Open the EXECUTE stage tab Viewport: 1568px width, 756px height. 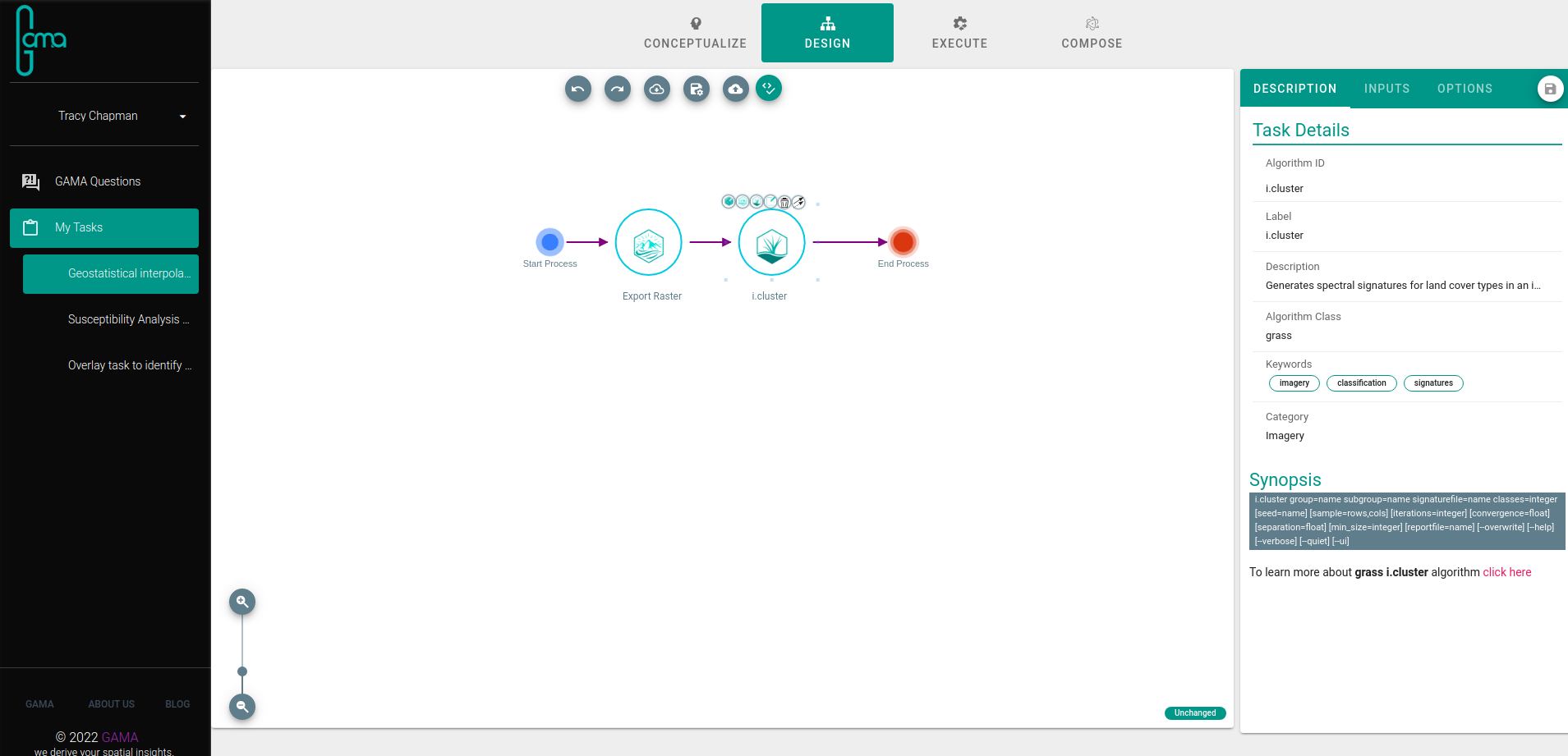point(959,33)
